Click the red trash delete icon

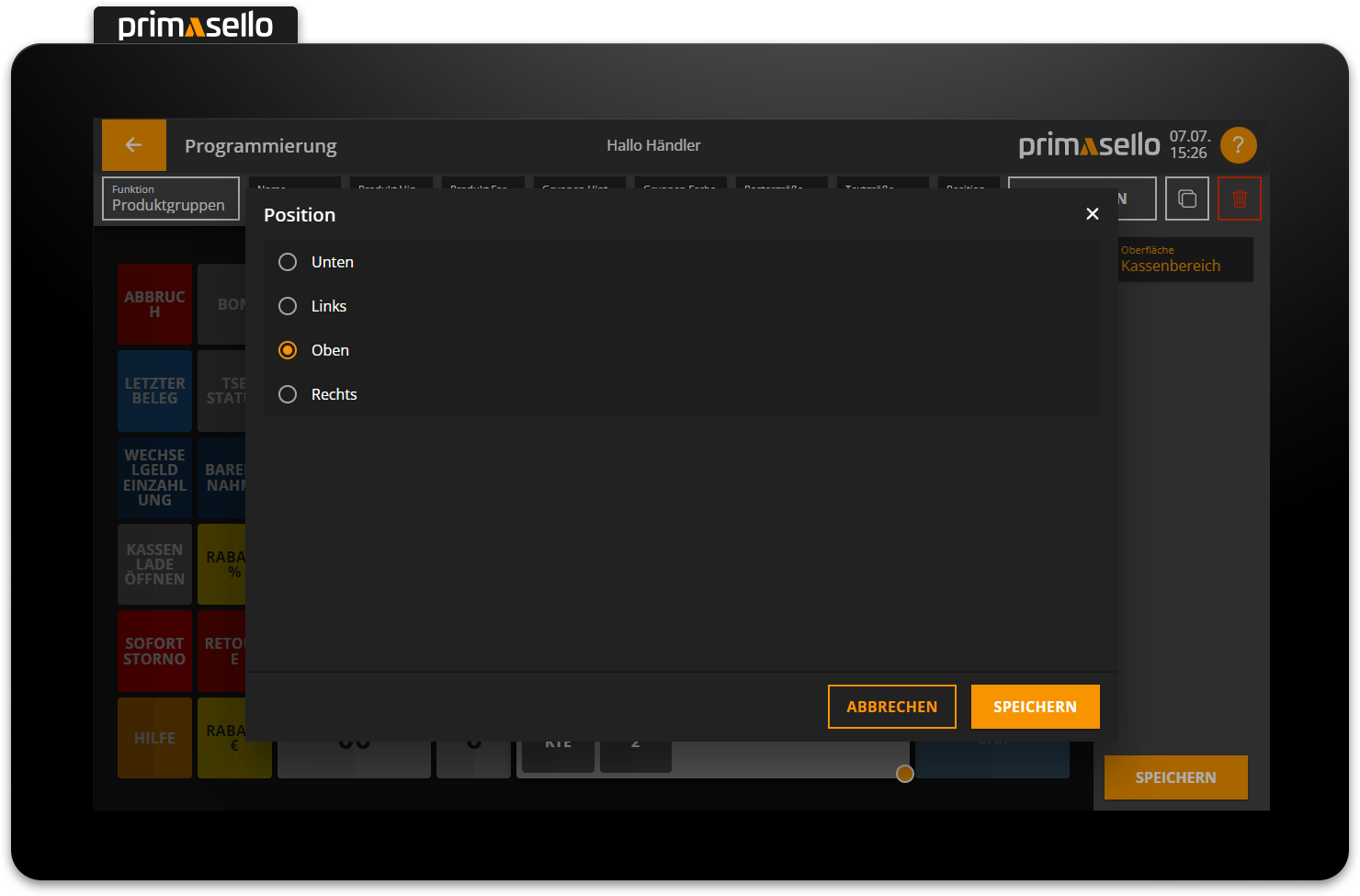point(1240,198)
